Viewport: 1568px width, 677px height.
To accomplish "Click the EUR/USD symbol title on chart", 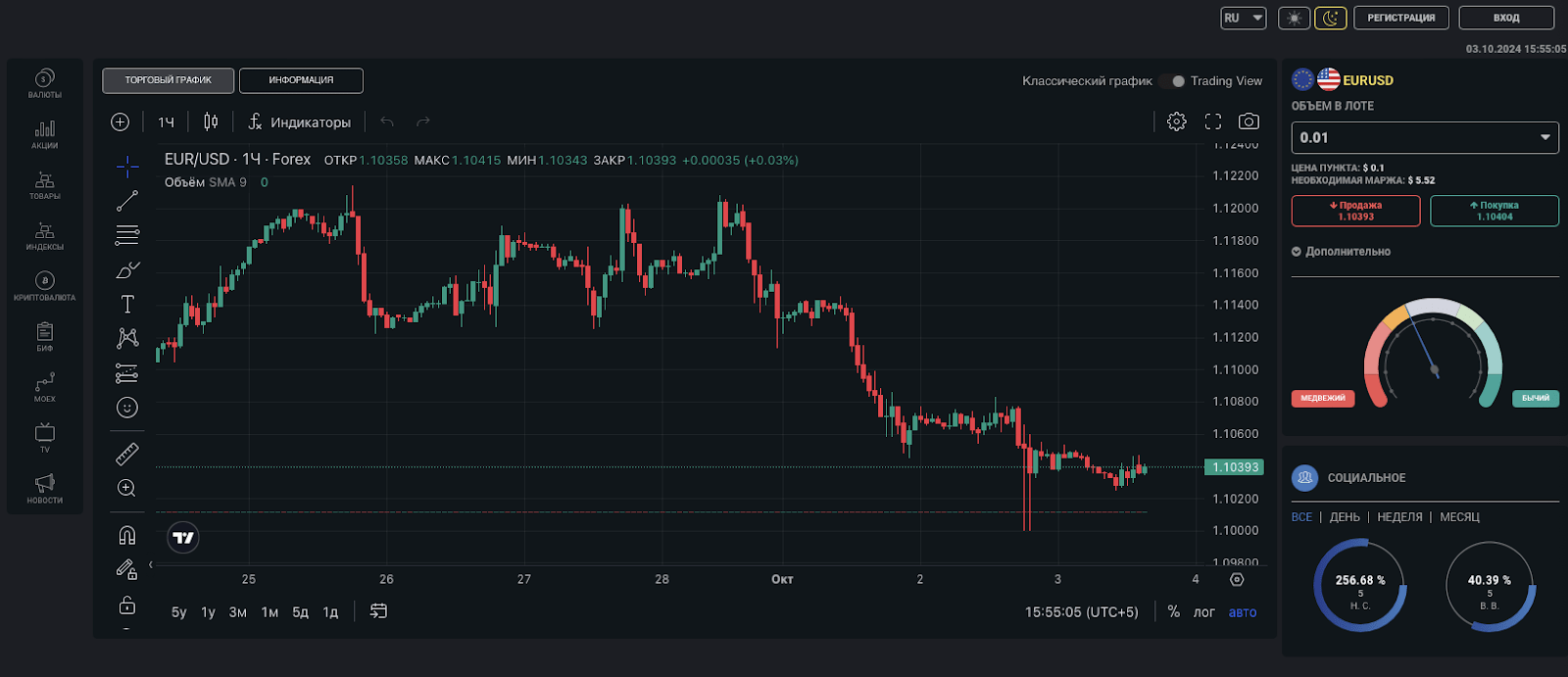I will (x=237, y=160).
